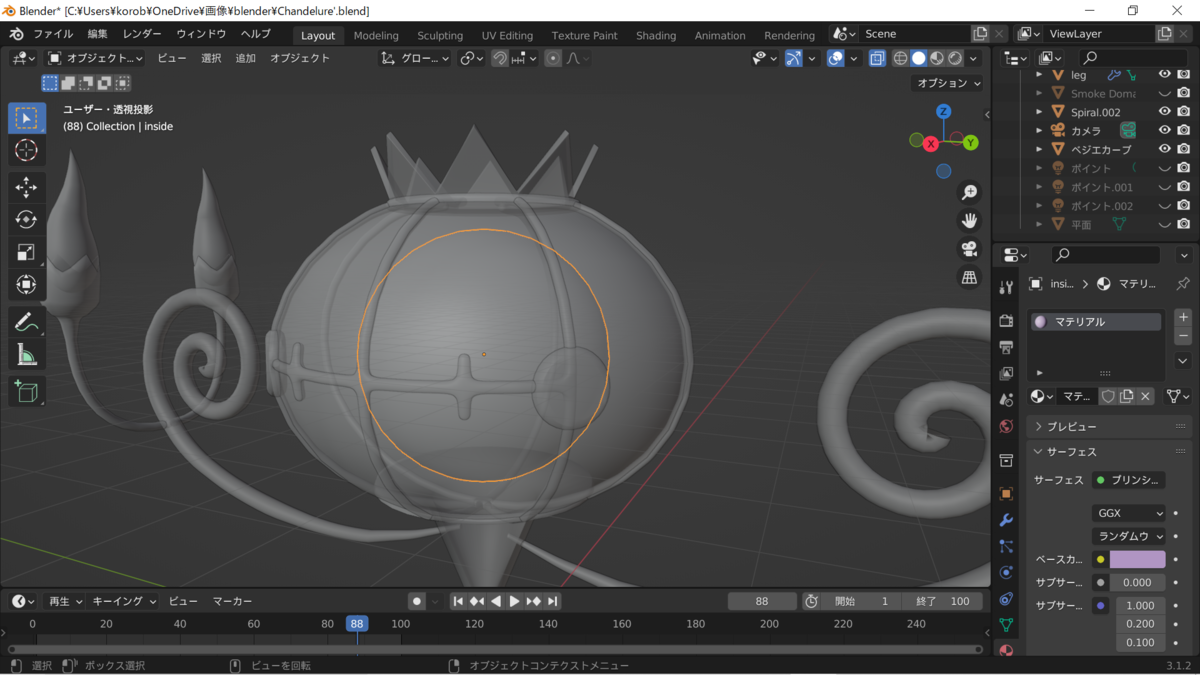The width and height of the screenshot is (1200, 675).
Task: Click the pin icon in properties header
Action: point(1183,284)
